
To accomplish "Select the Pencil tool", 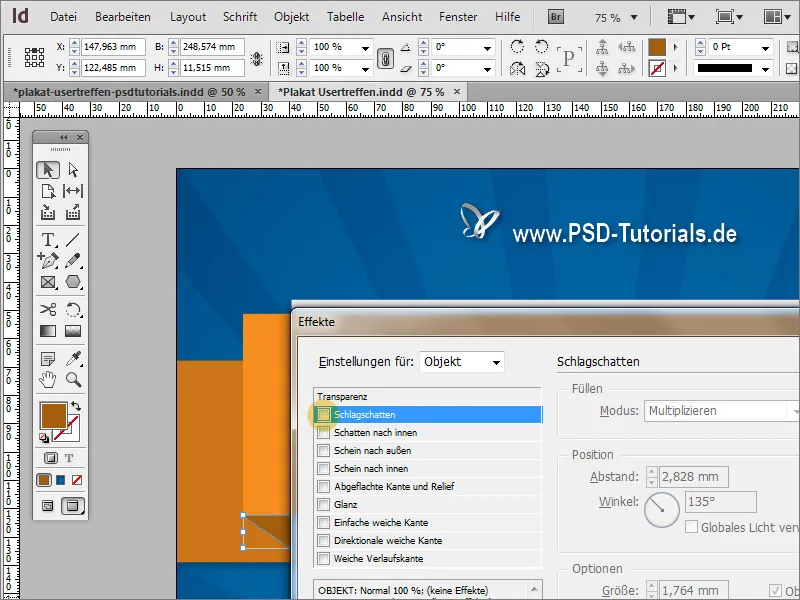I will tap(73, 261).
